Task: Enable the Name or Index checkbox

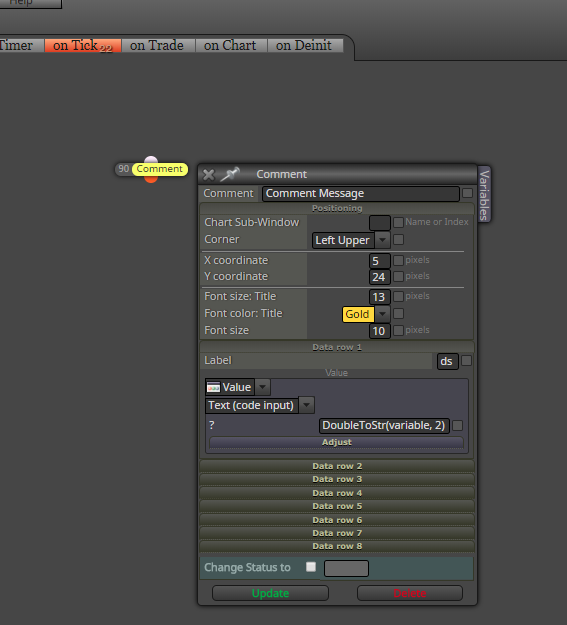Action: point(398,222)
